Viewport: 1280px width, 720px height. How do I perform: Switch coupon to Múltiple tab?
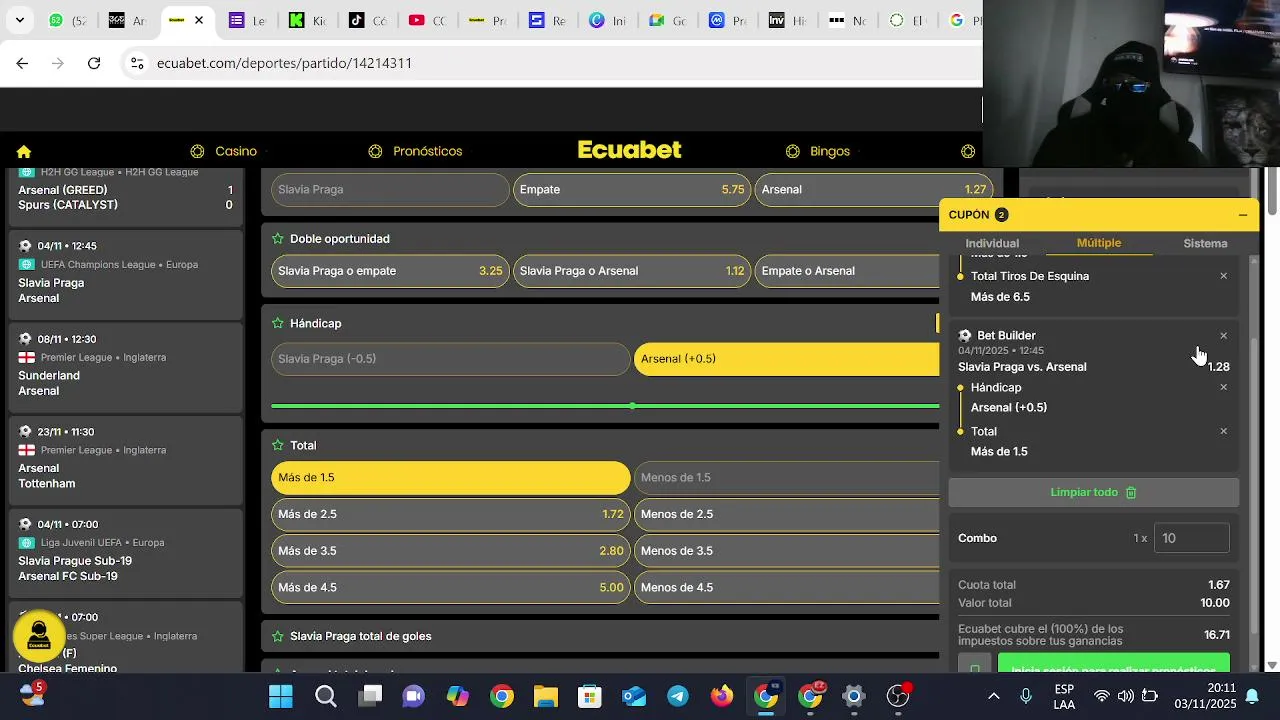click(1098, 243)
